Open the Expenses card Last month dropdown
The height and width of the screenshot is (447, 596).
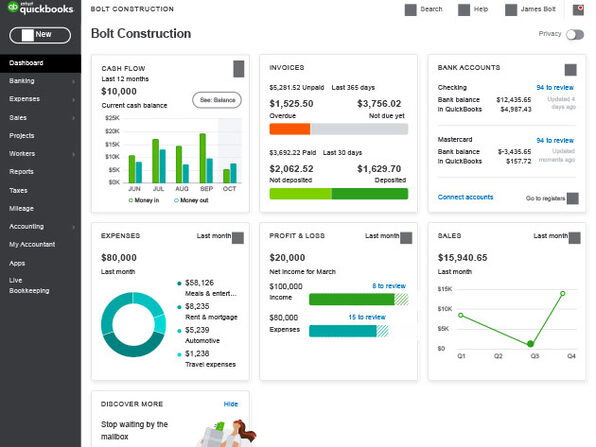[x=238, y=238]
